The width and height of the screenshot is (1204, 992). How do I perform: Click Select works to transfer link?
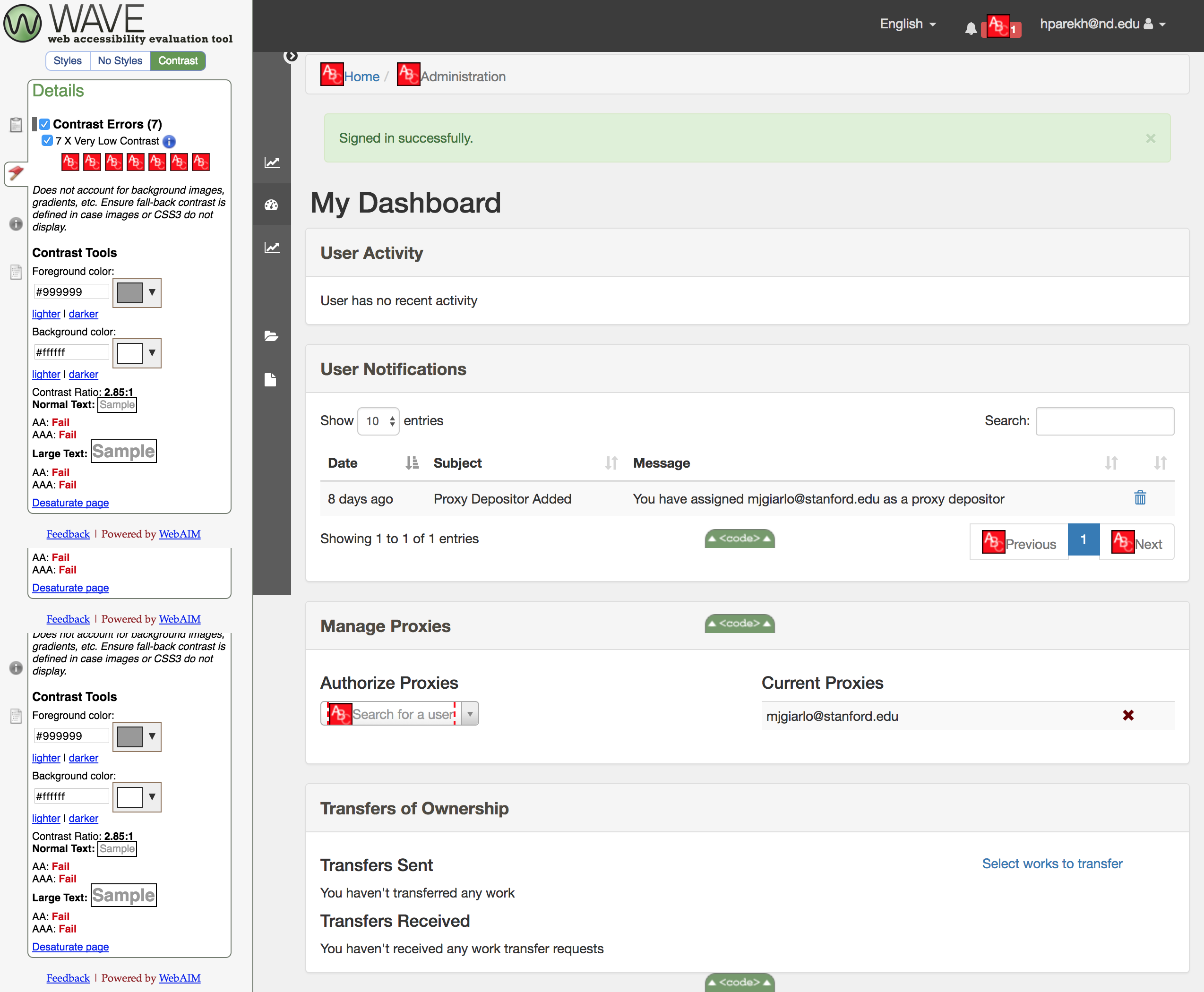[x=1051, y=864]
